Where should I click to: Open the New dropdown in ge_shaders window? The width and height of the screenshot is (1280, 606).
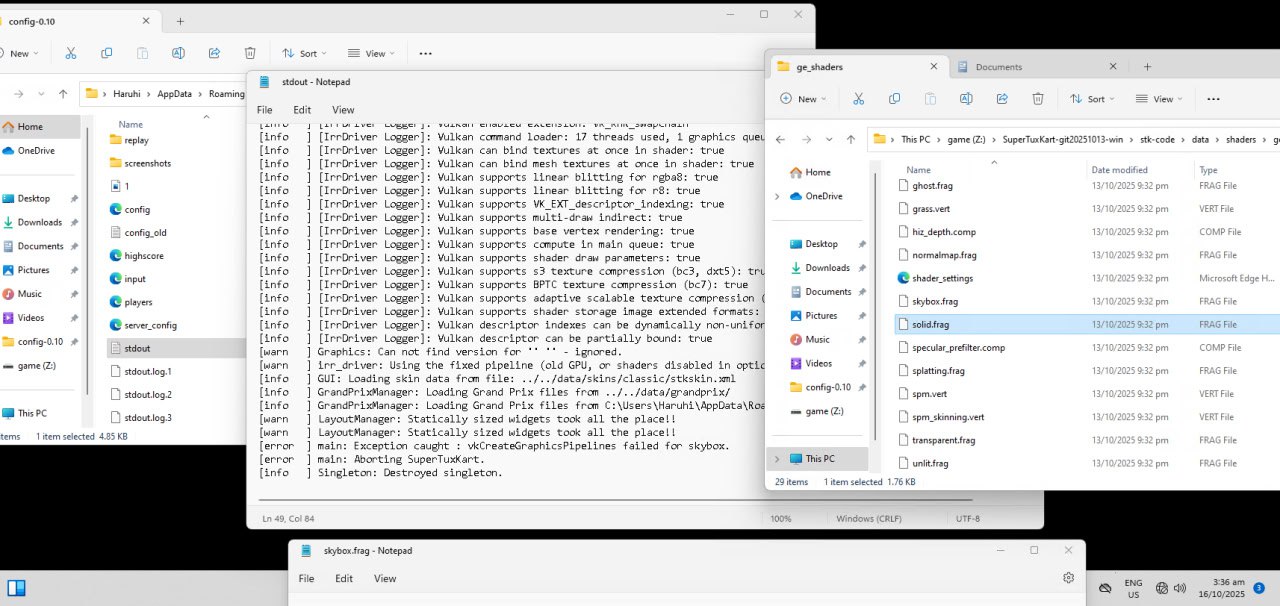805,99
